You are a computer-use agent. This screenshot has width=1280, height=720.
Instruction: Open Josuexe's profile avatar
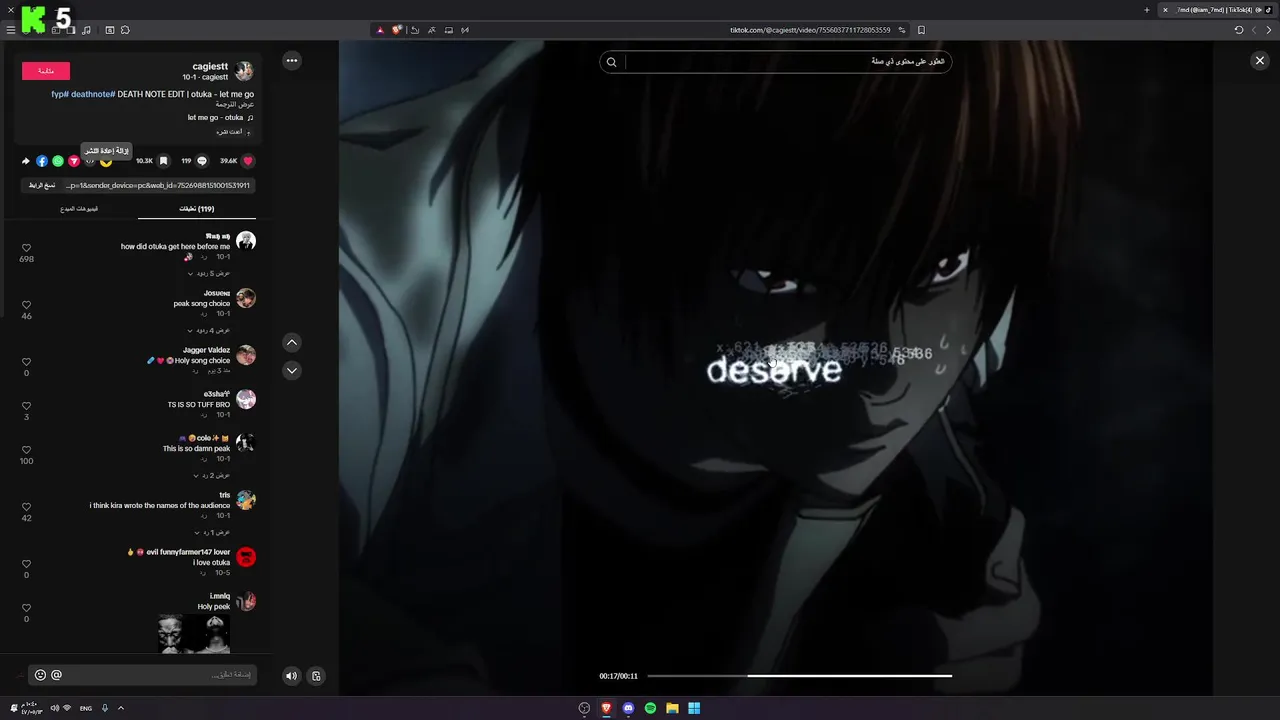246,298
